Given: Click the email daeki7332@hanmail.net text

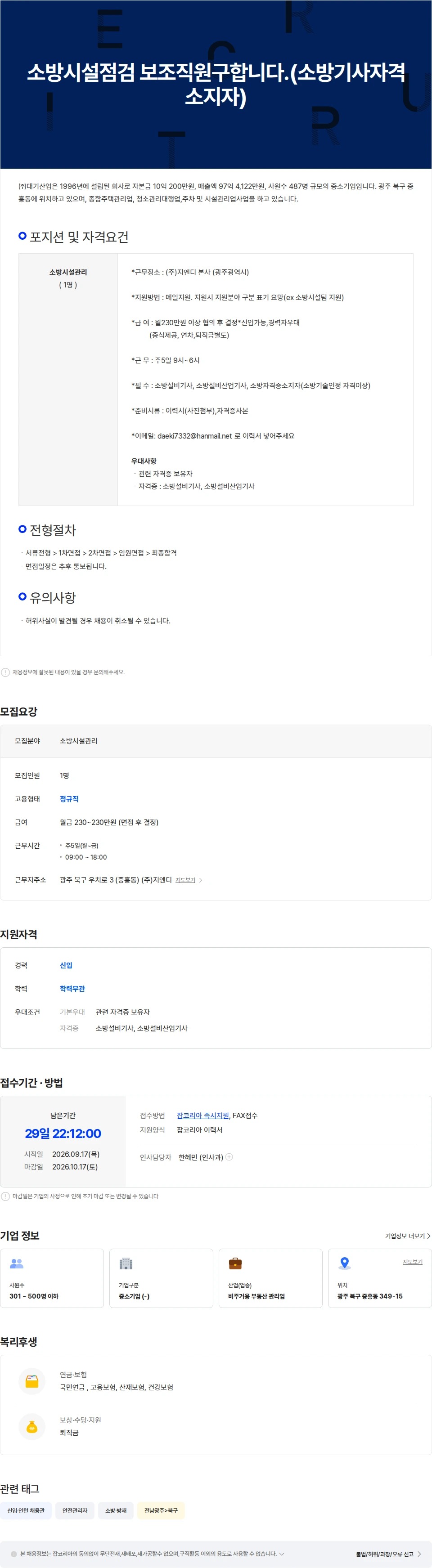Looking at the screenshot, I should (x=194, y=436).
